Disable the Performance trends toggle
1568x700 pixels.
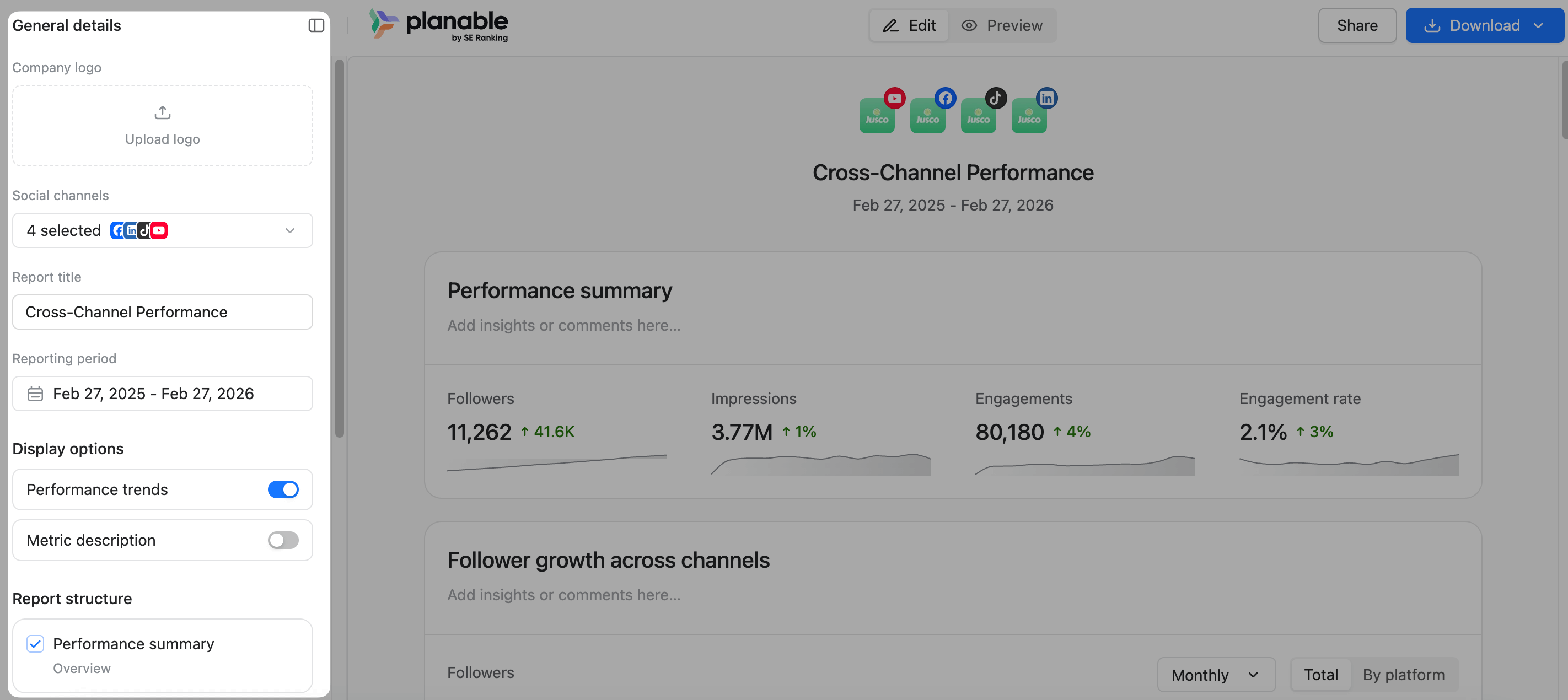[x=283, y=489]
